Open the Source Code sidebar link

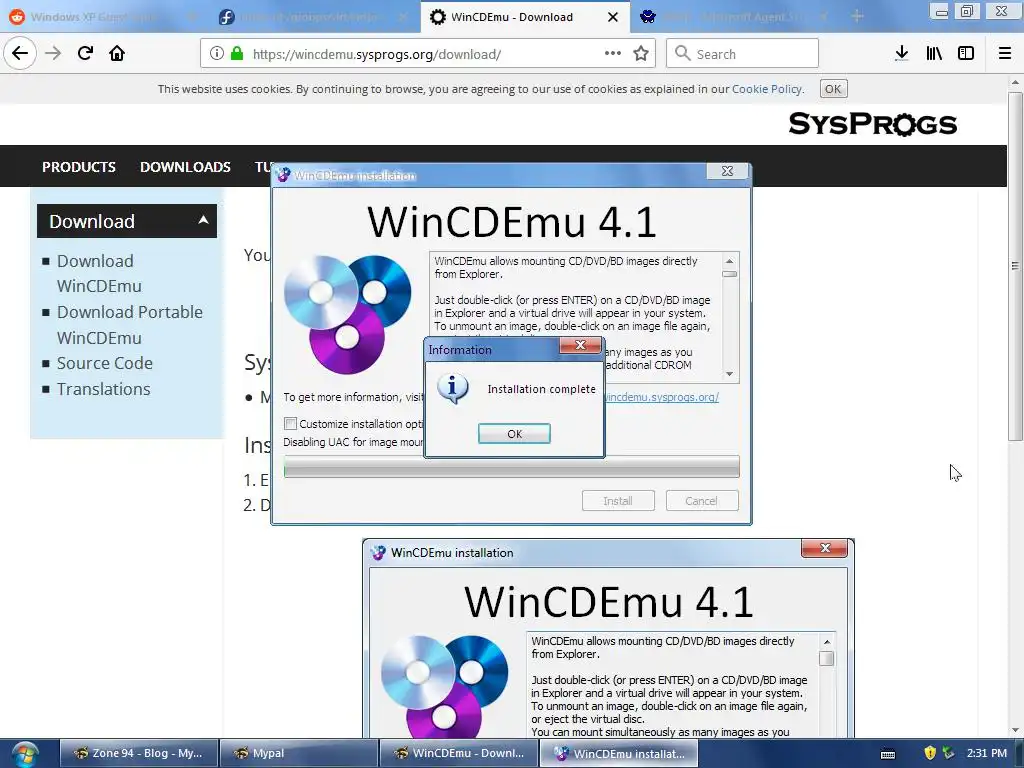104,363
